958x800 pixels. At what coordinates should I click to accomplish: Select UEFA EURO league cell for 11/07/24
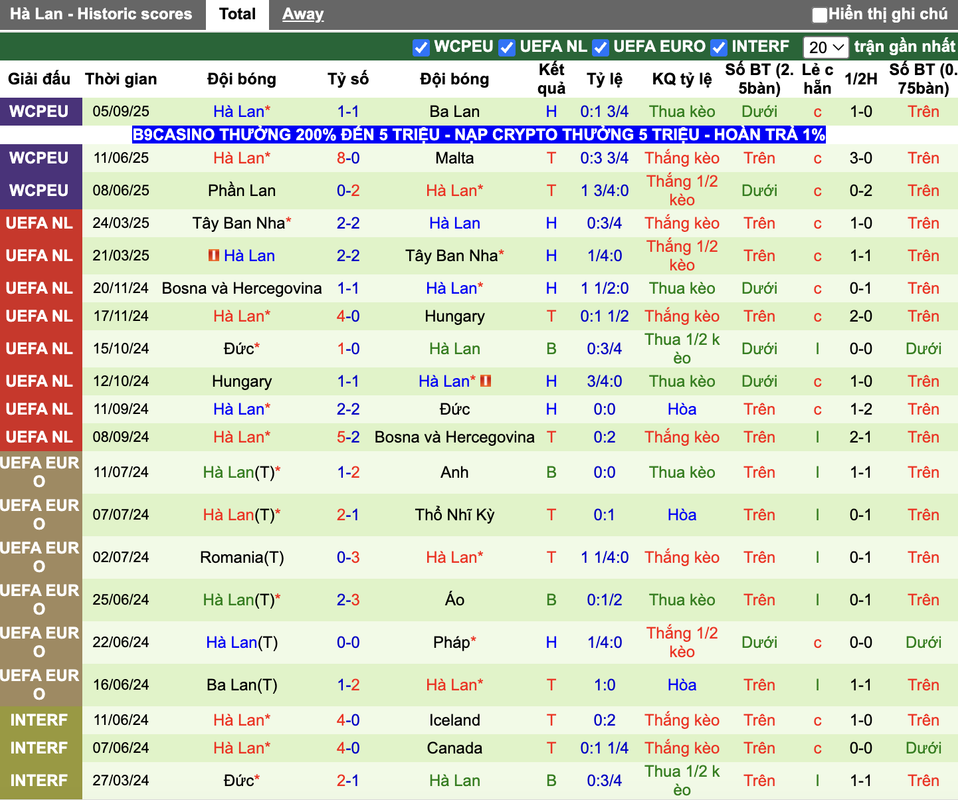(x=40, y=472)
